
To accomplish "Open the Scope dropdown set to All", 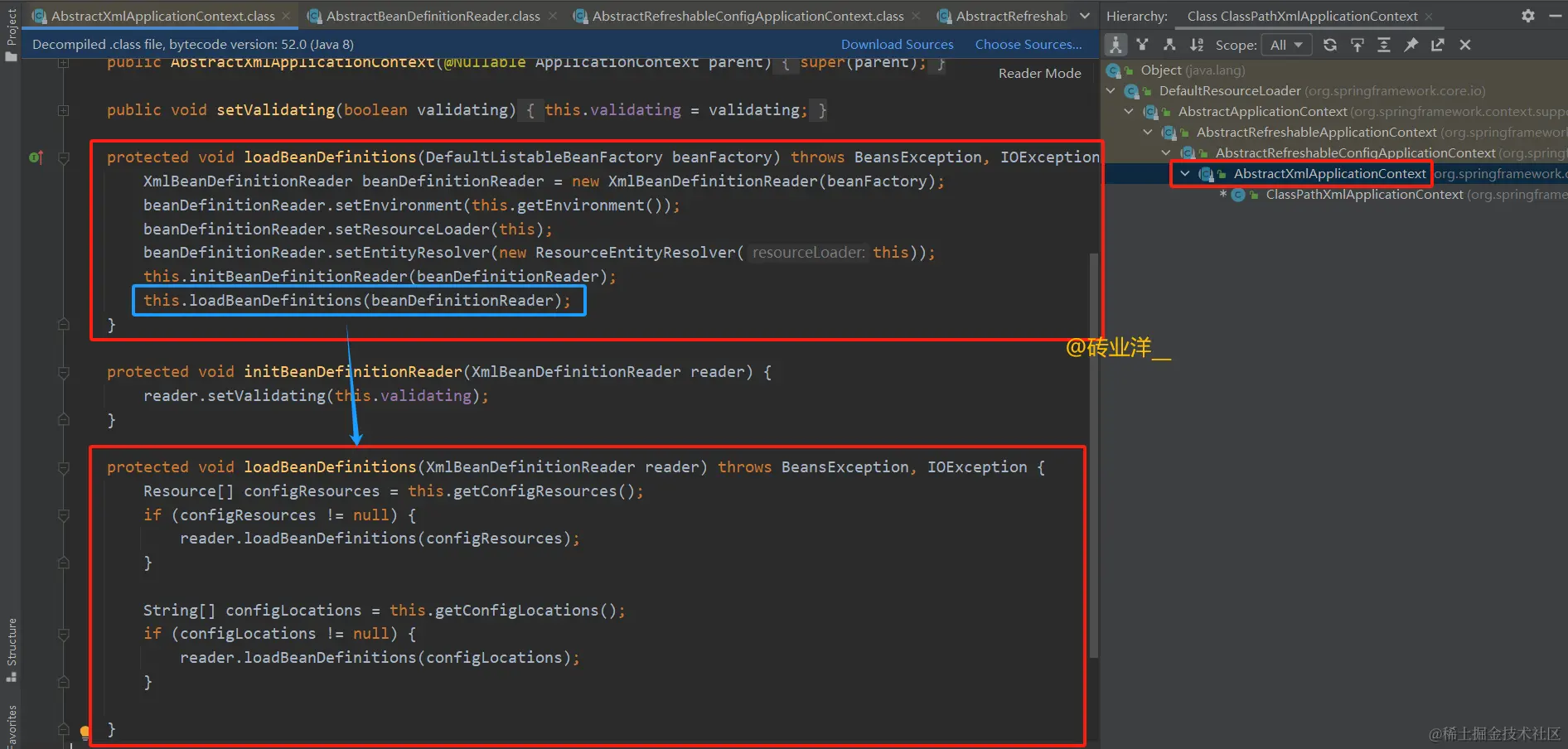I will point(1286,45).
